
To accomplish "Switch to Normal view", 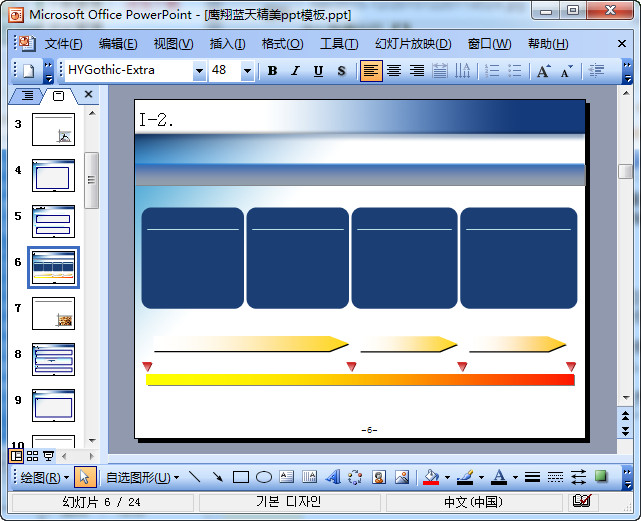I will point(16,456).
